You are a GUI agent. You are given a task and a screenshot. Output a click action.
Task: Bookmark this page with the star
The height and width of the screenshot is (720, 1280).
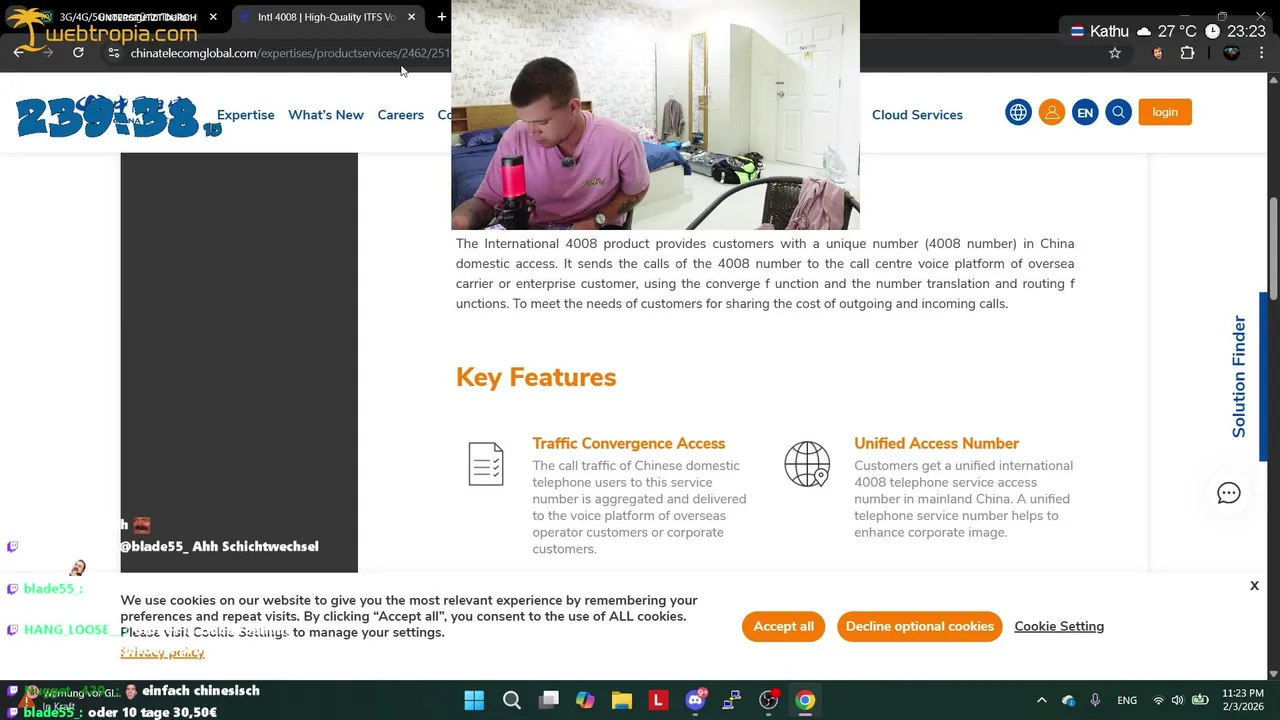click(1115, 53)
